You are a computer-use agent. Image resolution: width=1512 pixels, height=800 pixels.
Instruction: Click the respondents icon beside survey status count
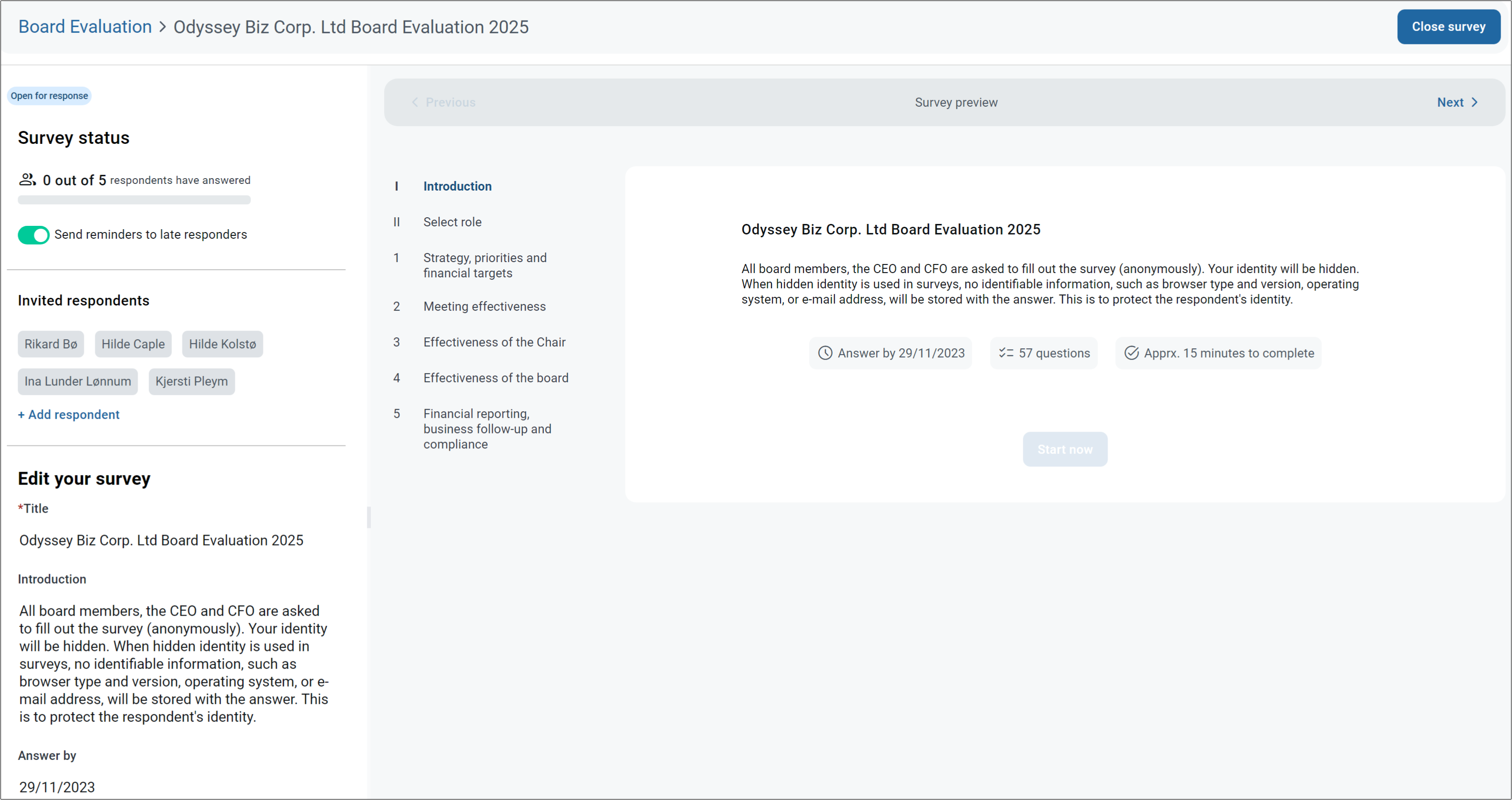[x=27, y=180]
